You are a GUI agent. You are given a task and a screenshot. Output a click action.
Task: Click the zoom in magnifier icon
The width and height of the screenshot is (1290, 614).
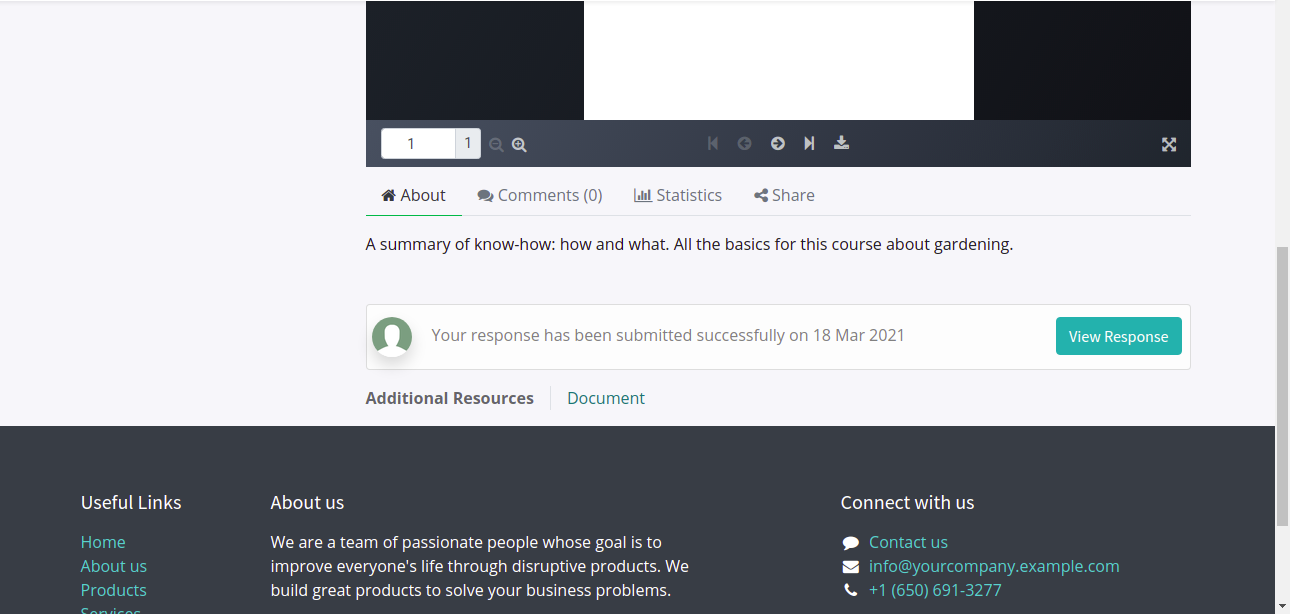(519, 145)
